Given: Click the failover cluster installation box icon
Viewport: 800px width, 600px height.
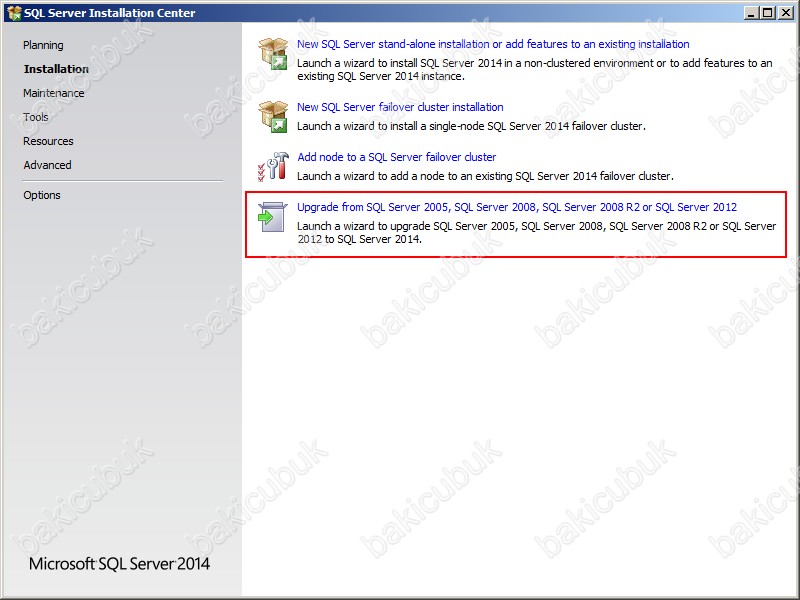Looking at the screenshot, I should (273, 116).
